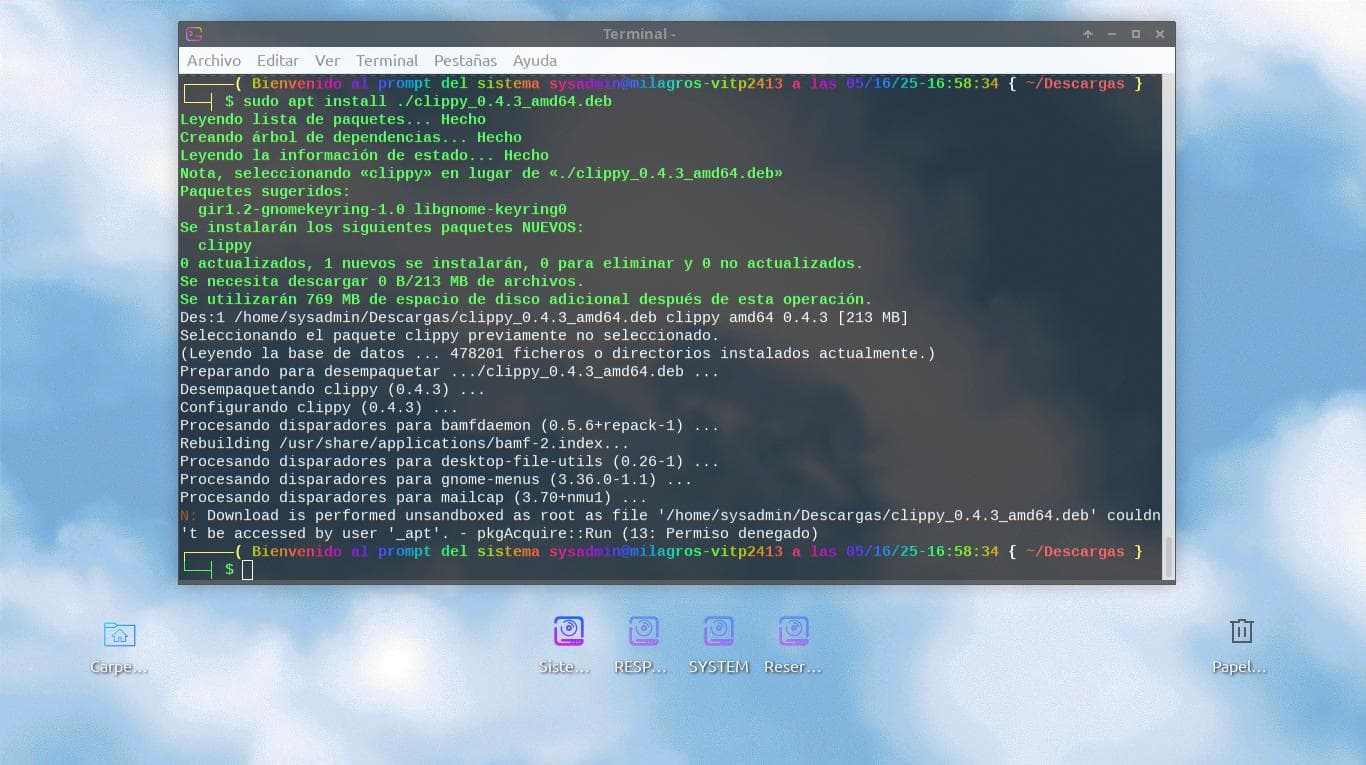1366x765 pixels.
Task: Click 'Leyendo la información de estado' line
Action: (x=364, y=155)
